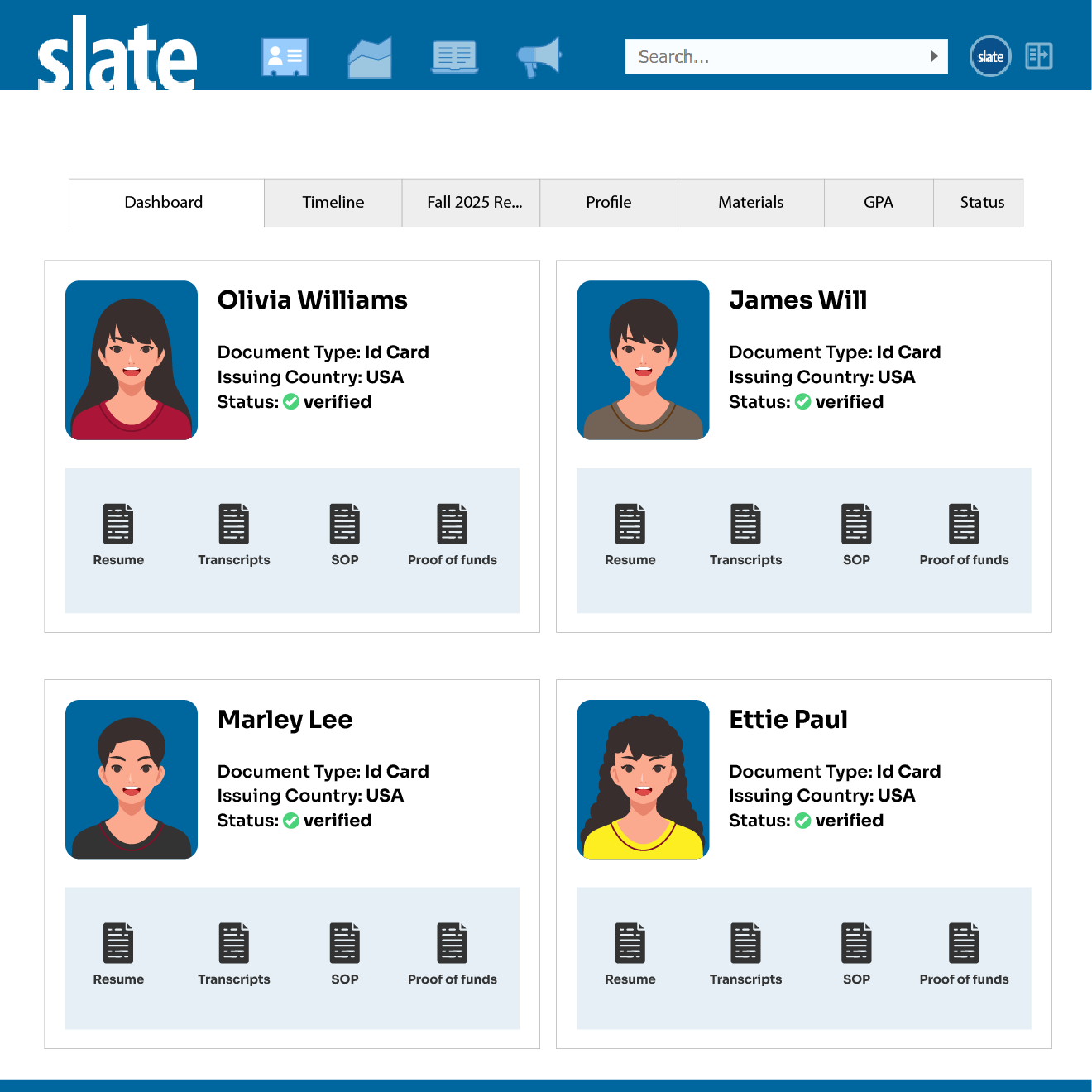Click the announcements megaphone icon
Screen dimensions: 1092x1092
point(538,56)
